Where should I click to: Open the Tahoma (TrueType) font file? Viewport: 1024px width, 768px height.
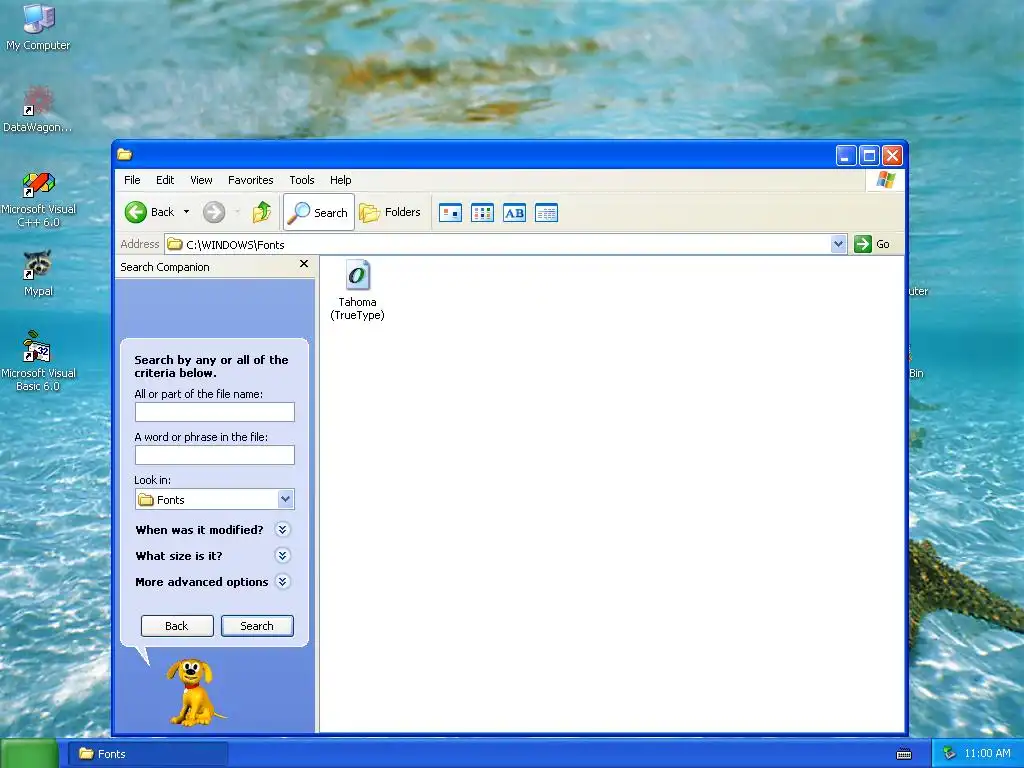tap(357, 291)
